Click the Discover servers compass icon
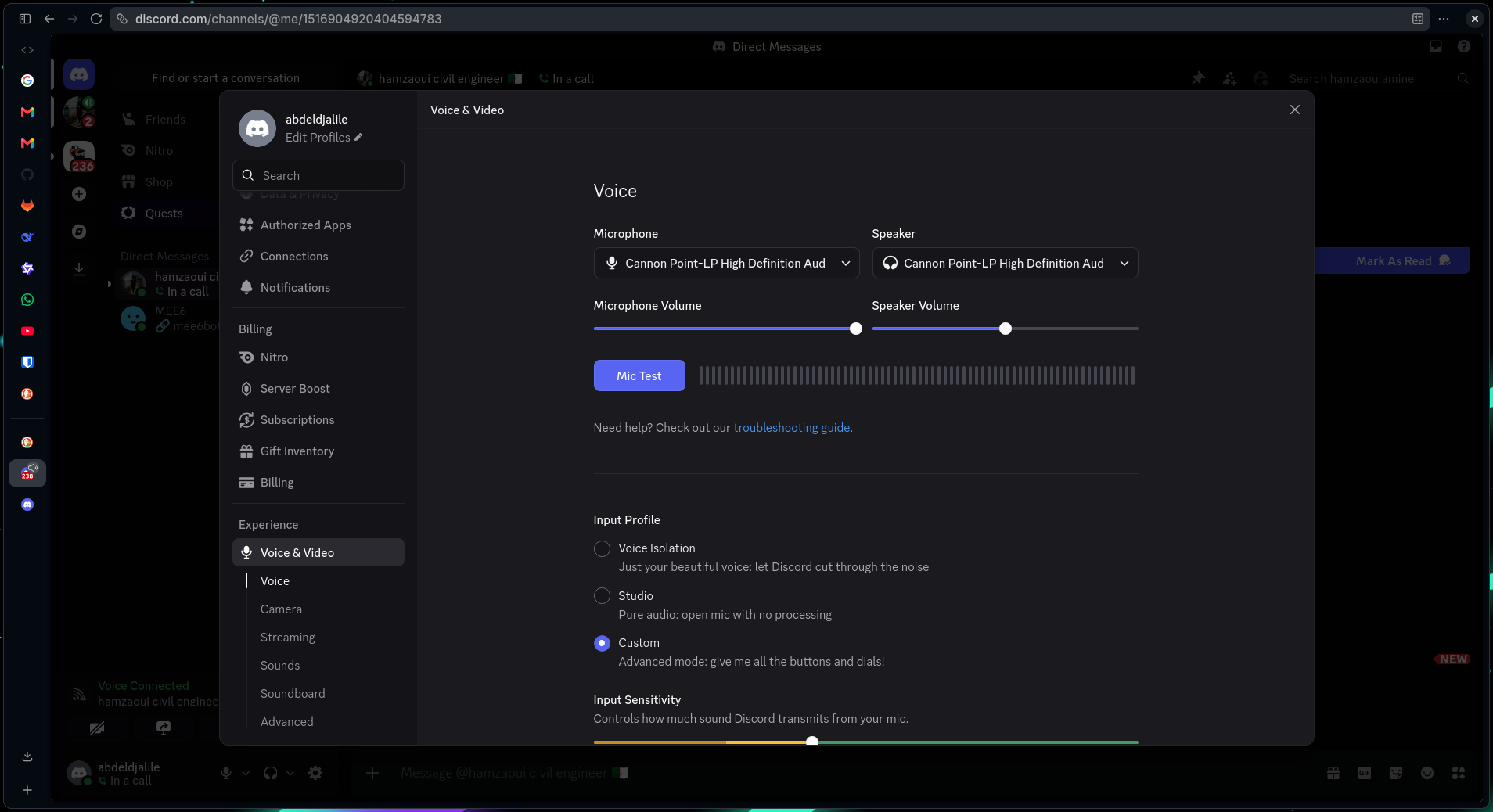Image resolution: width=1493 pixels, height=812 pixels. pos(79,232)
